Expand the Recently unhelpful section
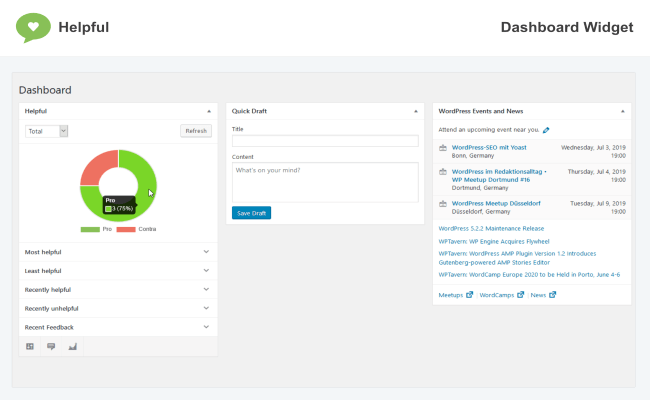Viewport: 650px width, 400px height. 205,308
